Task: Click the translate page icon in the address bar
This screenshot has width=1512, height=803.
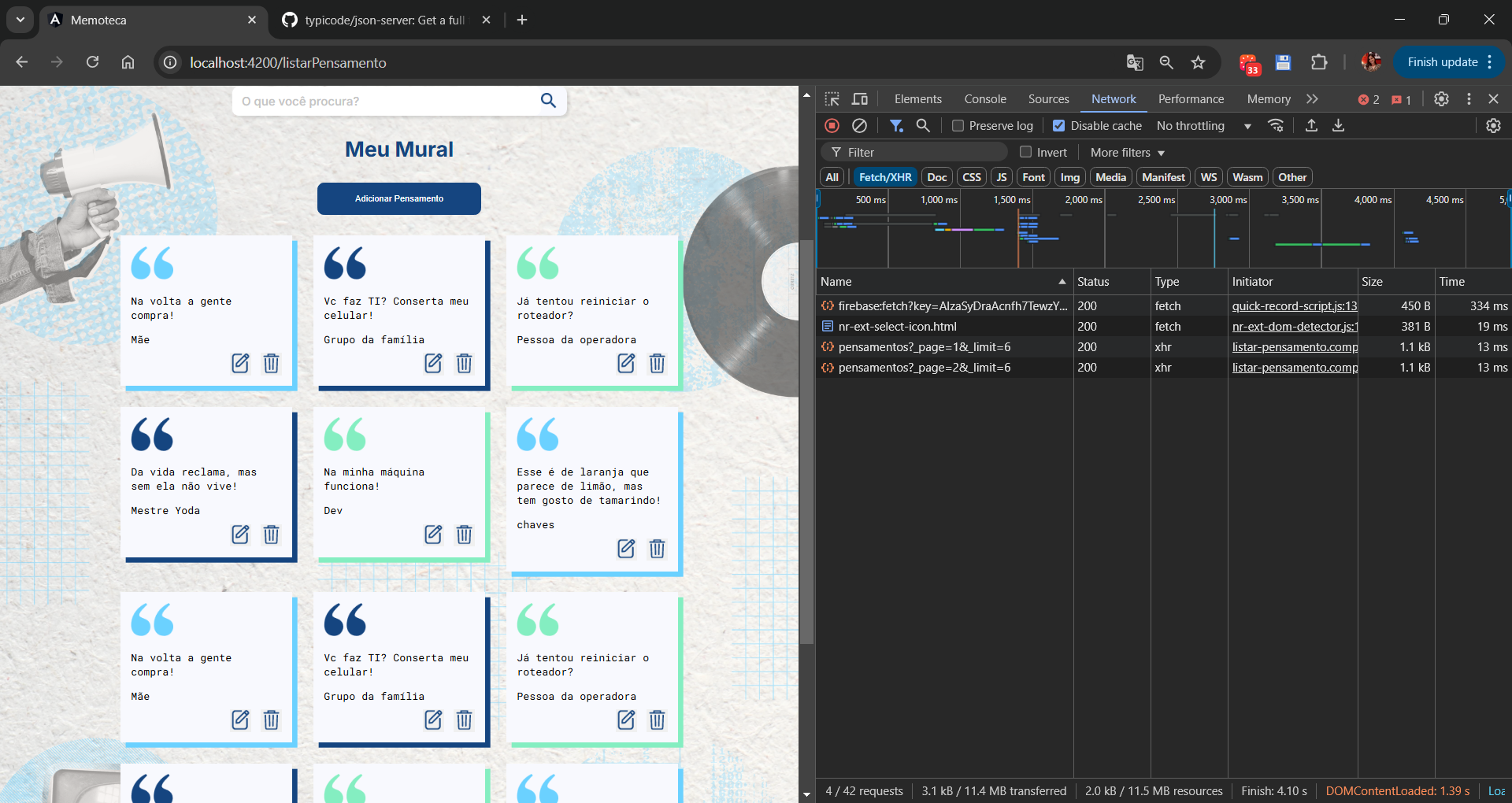Action: tap(1135, 62)
